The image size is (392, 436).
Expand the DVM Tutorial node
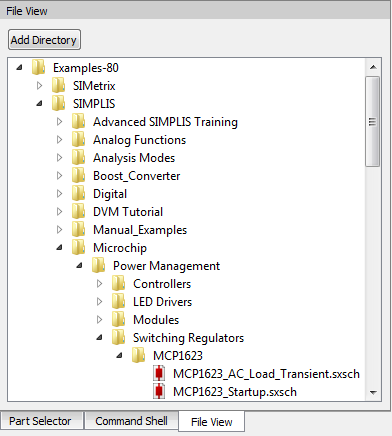coord(59,212)
